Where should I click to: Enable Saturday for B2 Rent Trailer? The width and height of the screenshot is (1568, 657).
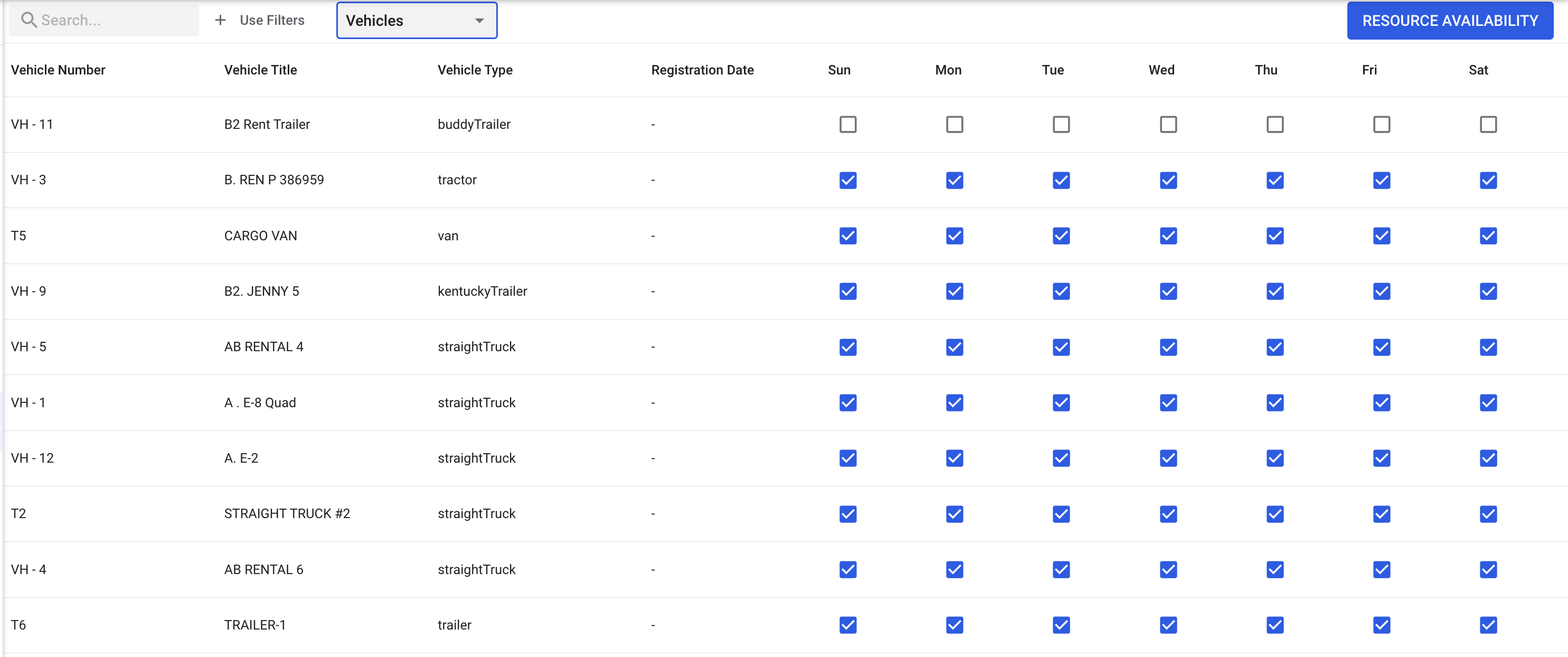click(1488, 124)
